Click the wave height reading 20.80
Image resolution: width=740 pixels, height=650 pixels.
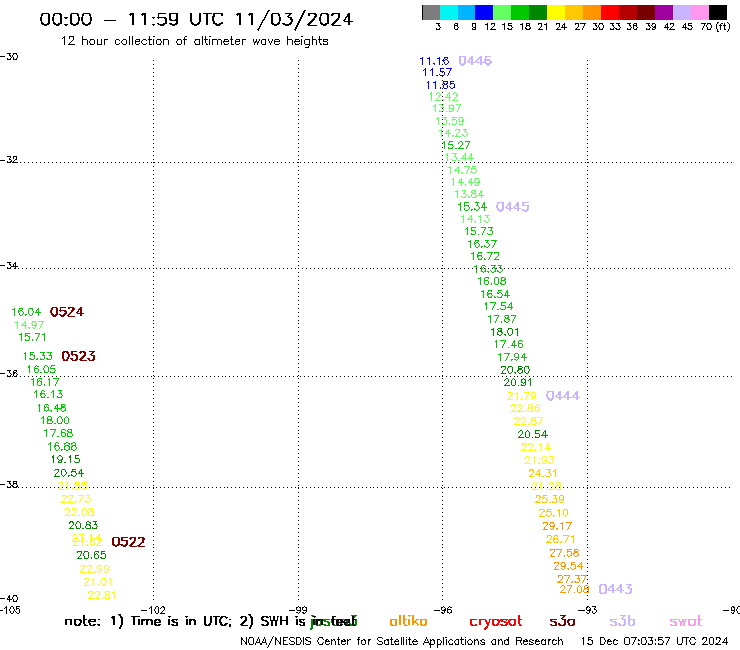coord(515,370)
